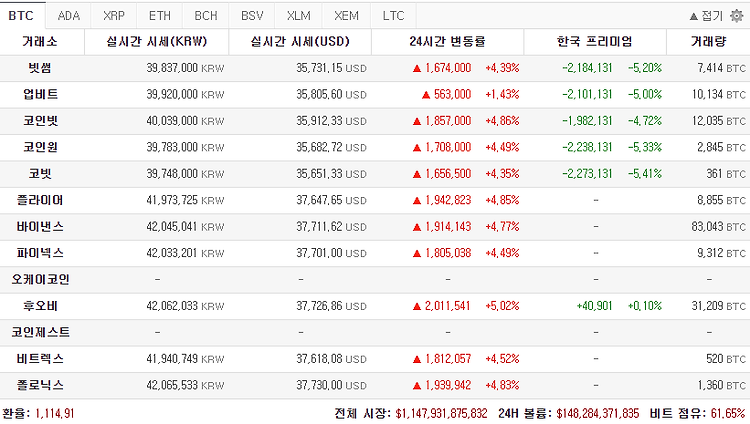Click the BTC dominance 61.65% value
This screenshot has width=750, height=424.
pos(728,413)
